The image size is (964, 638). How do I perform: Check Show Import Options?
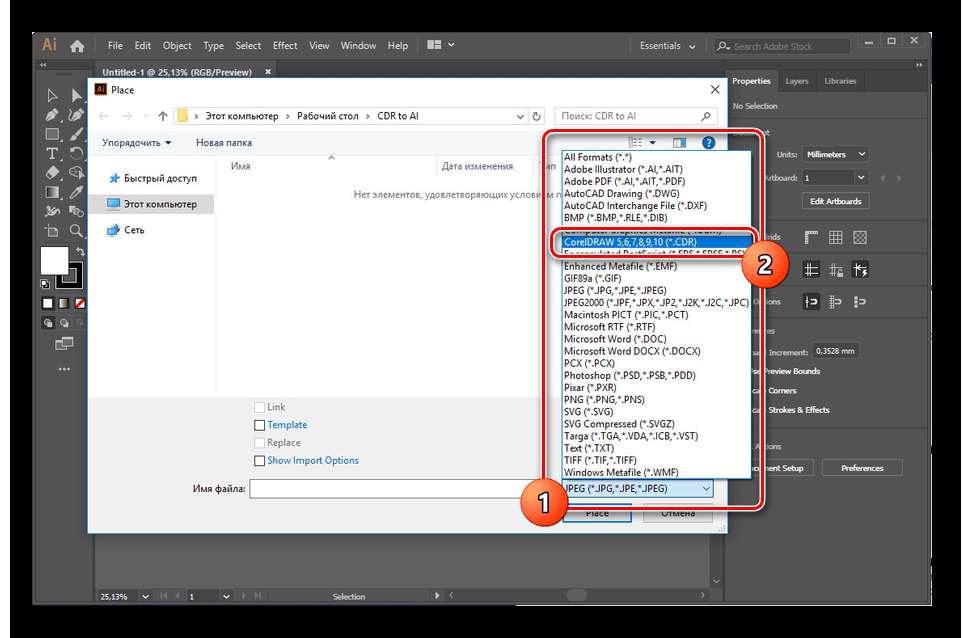(260, 461)
